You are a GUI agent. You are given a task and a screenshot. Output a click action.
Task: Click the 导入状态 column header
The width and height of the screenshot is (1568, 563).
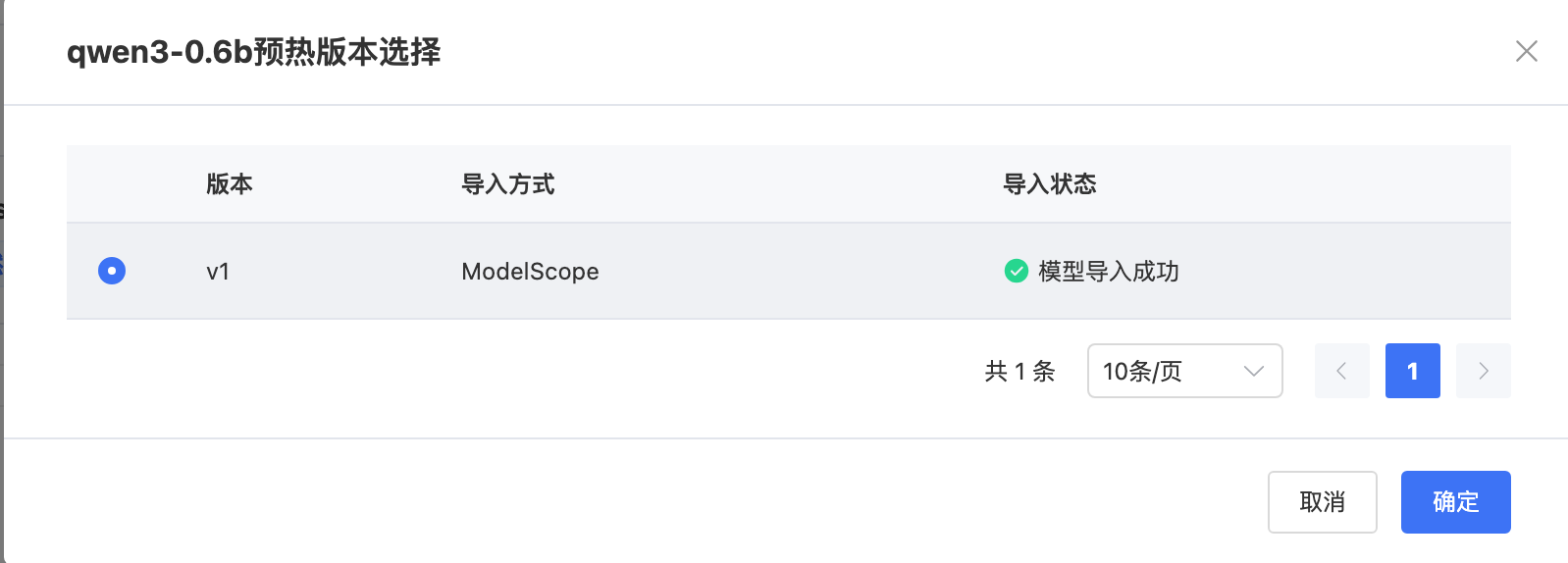(x=1049, y=184)
